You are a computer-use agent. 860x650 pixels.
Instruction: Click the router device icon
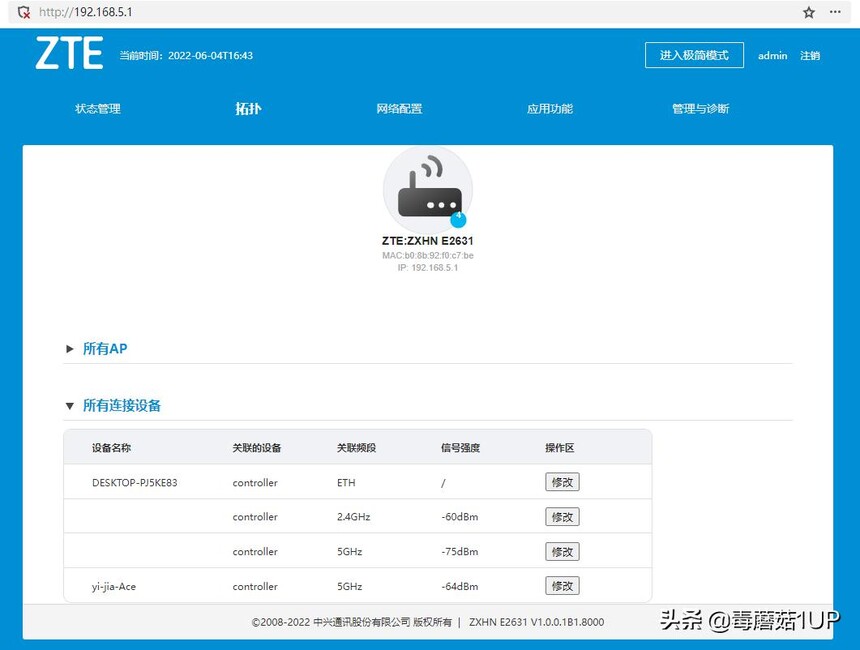click(x=428, y=190)
